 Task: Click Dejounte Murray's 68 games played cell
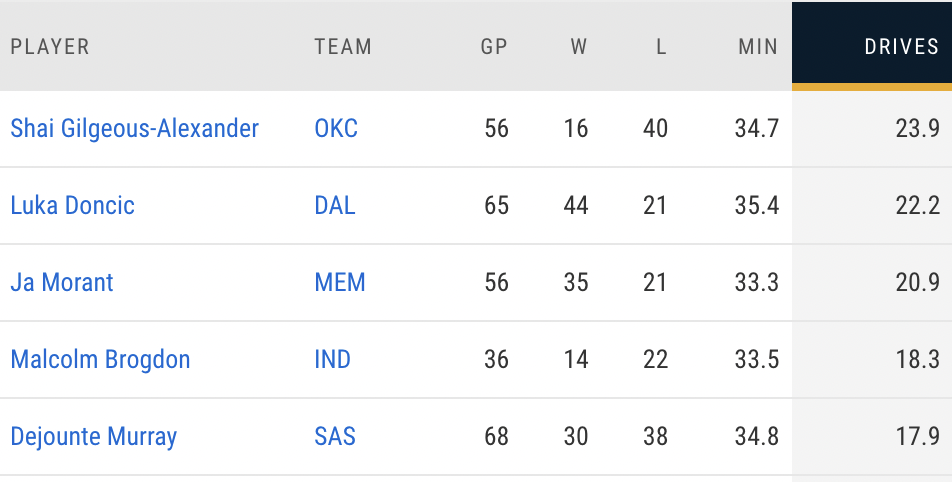tap(496, 437)
